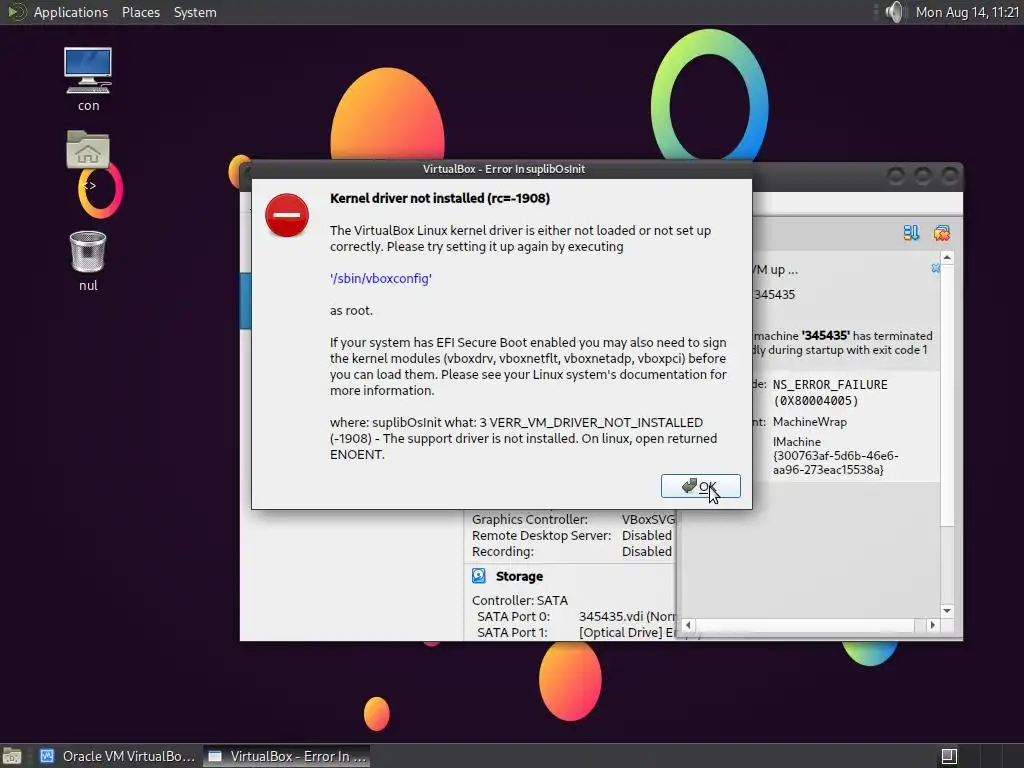Click the red stop error icon in dialog
The height and width of the screenshot is (768, 1024).
click(287, 215)
